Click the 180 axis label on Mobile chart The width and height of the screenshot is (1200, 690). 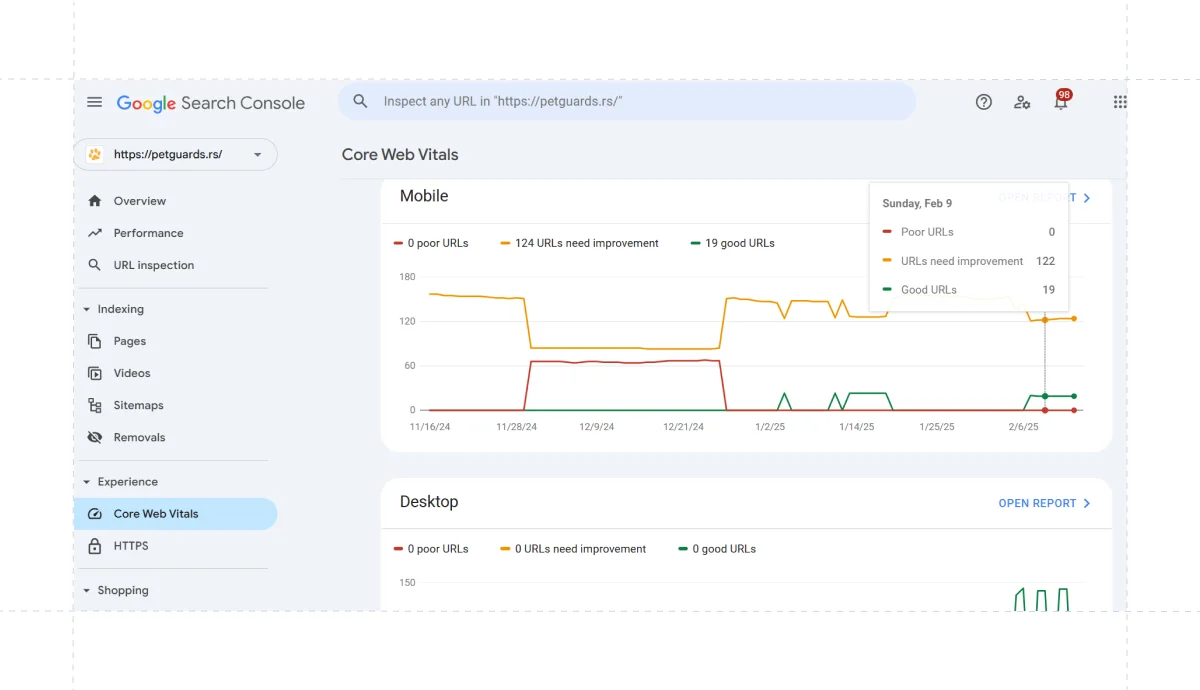click(407, 277)
